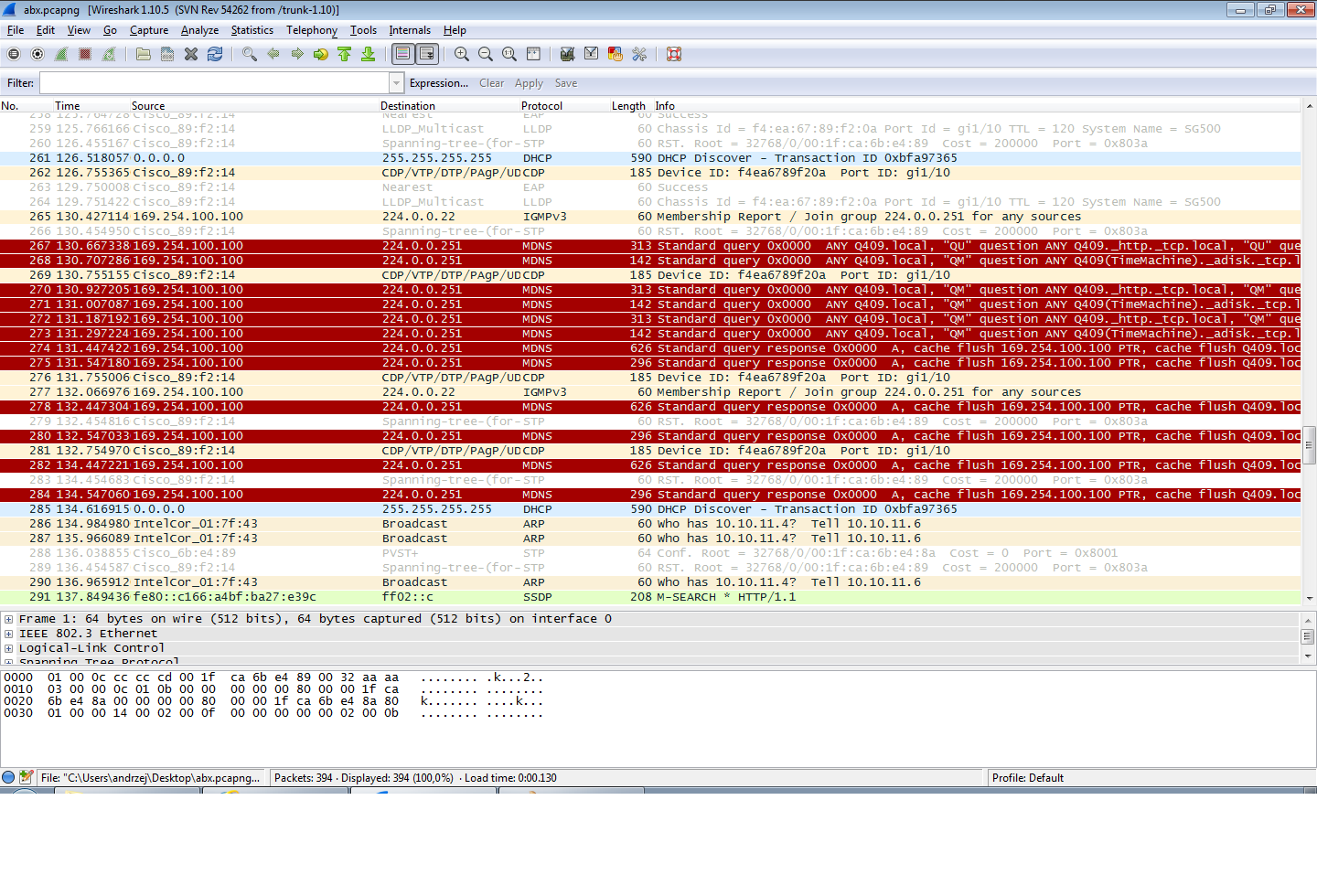This screenshot has width=1317, height=896.
Task: Click packet details scrollbar down arrow
Action: [1308, 656]
